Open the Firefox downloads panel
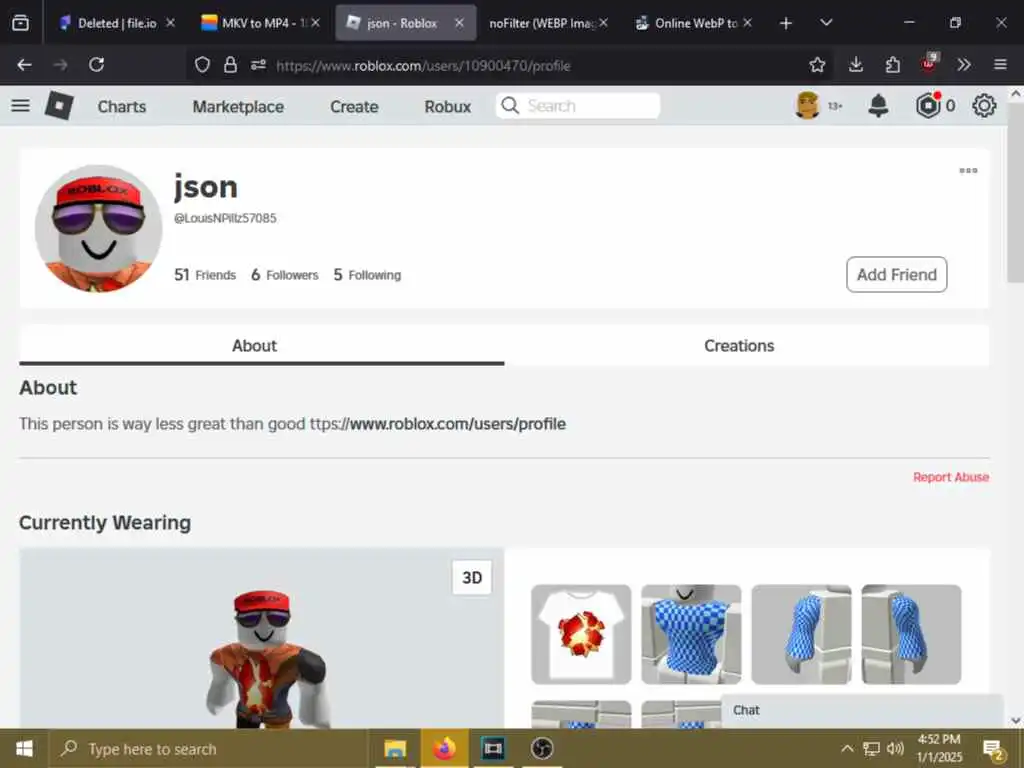The image size is (1024, 768). pos(856,65)
